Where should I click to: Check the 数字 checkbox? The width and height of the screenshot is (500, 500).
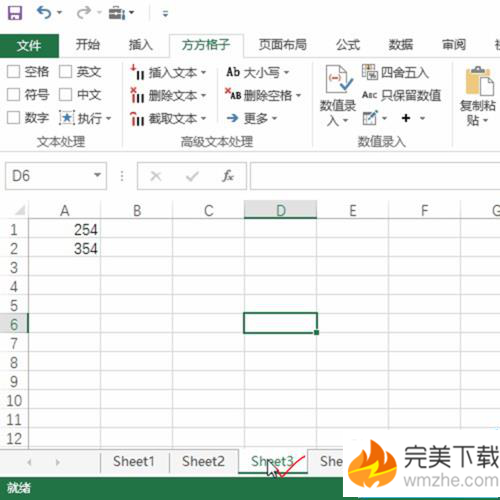(13, 118)
